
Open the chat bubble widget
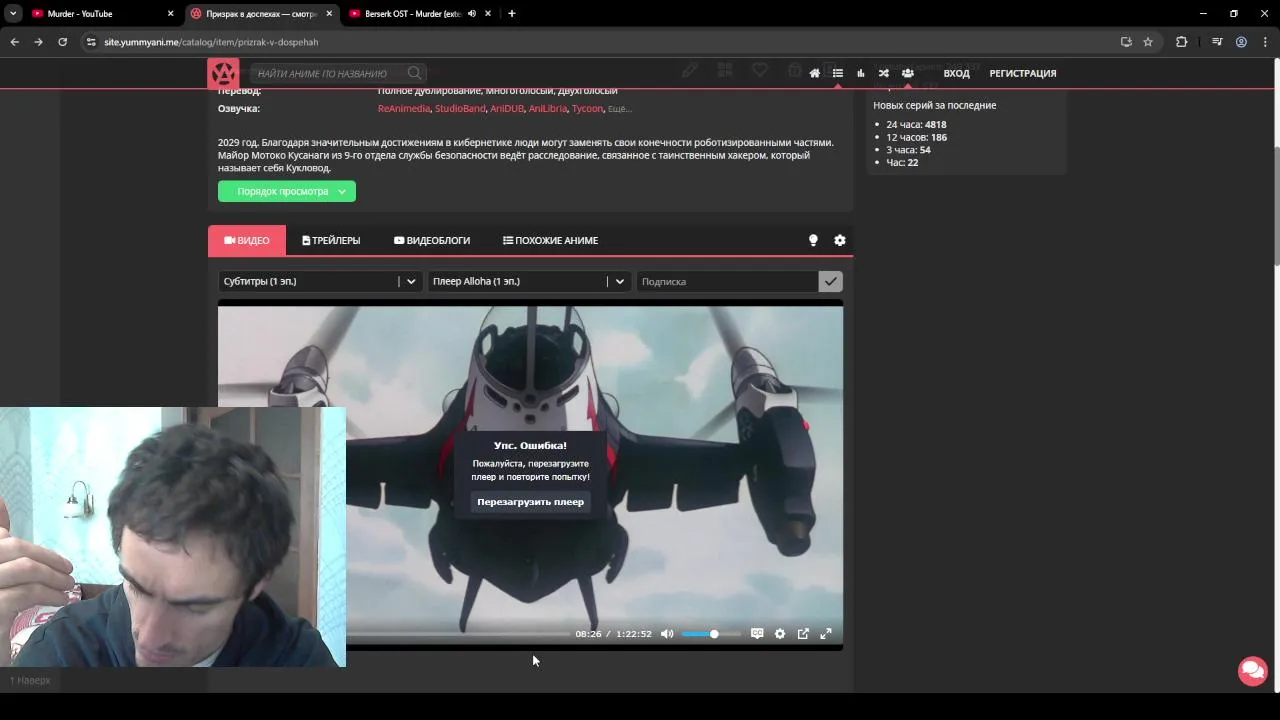pyautogui.click(x=1252, y=670)
